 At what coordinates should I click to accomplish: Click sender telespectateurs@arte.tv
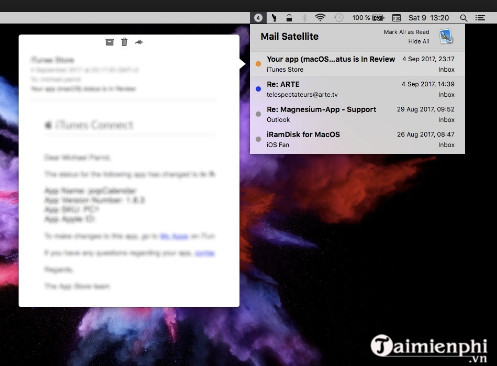tap(302, 95)
